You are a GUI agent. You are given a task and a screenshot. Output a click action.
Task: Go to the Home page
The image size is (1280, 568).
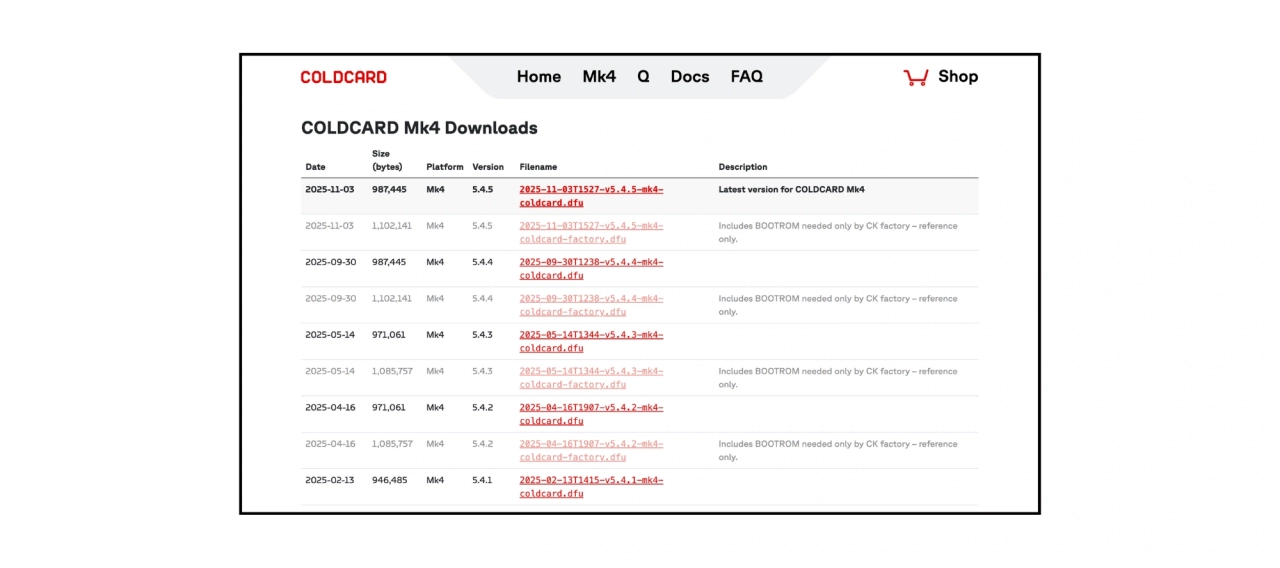pos(539,76)
